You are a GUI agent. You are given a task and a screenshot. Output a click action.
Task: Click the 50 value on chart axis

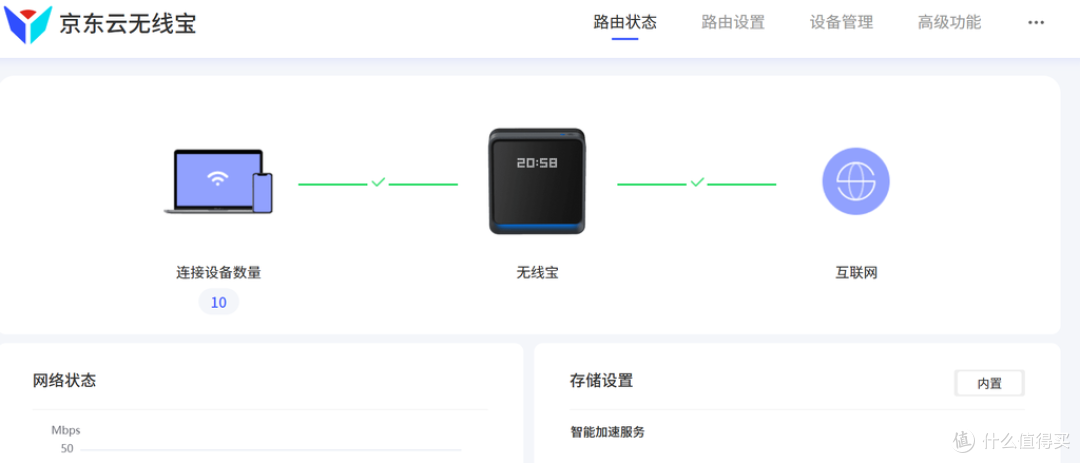click(x=67, y=449)
